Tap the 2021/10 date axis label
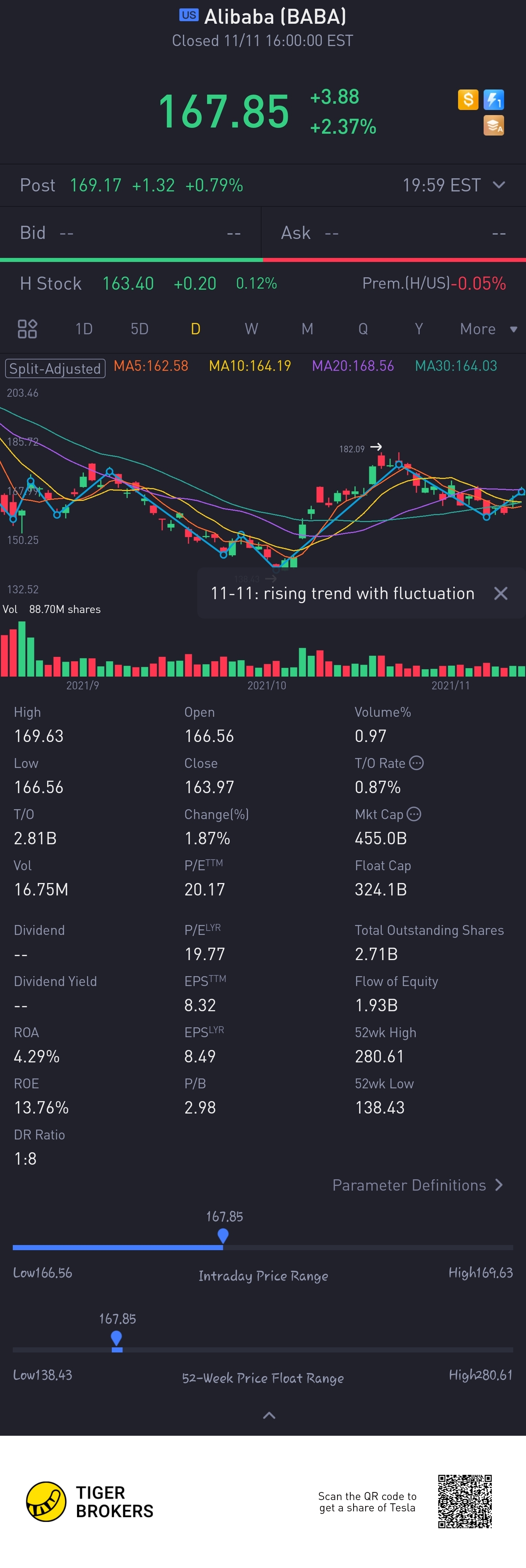 267,685
